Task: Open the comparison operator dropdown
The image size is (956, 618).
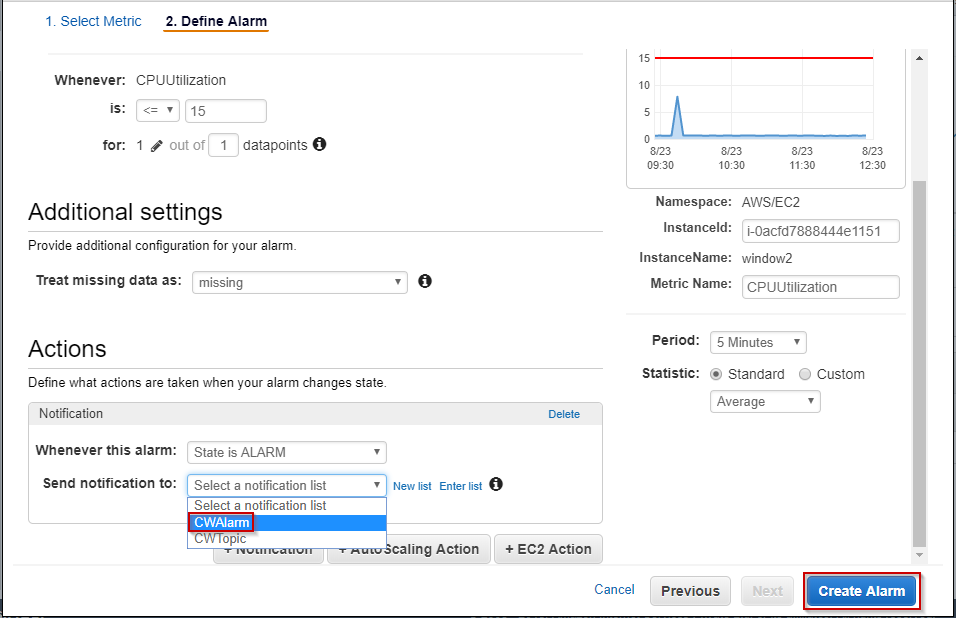Action: [158, 110]
